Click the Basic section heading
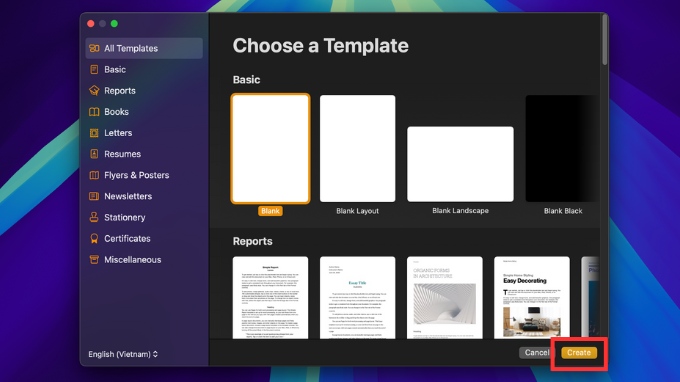Image resolution: width=680 pixels, height=382 pixels. click(x=246, y=79)
